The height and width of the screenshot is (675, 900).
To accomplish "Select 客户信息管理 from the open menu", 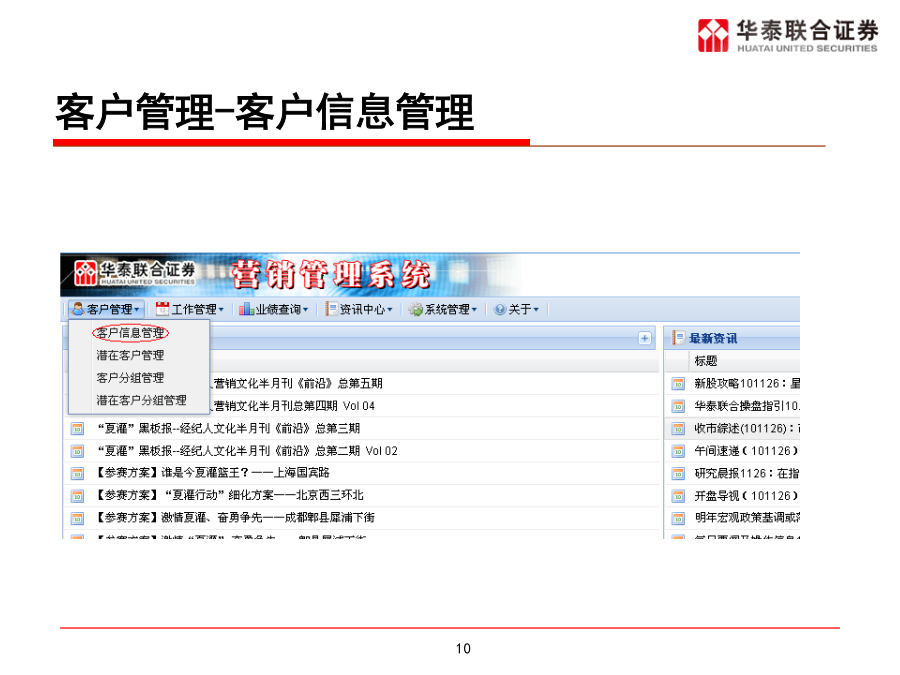I will pyautogui.click(x=130, y=333).
